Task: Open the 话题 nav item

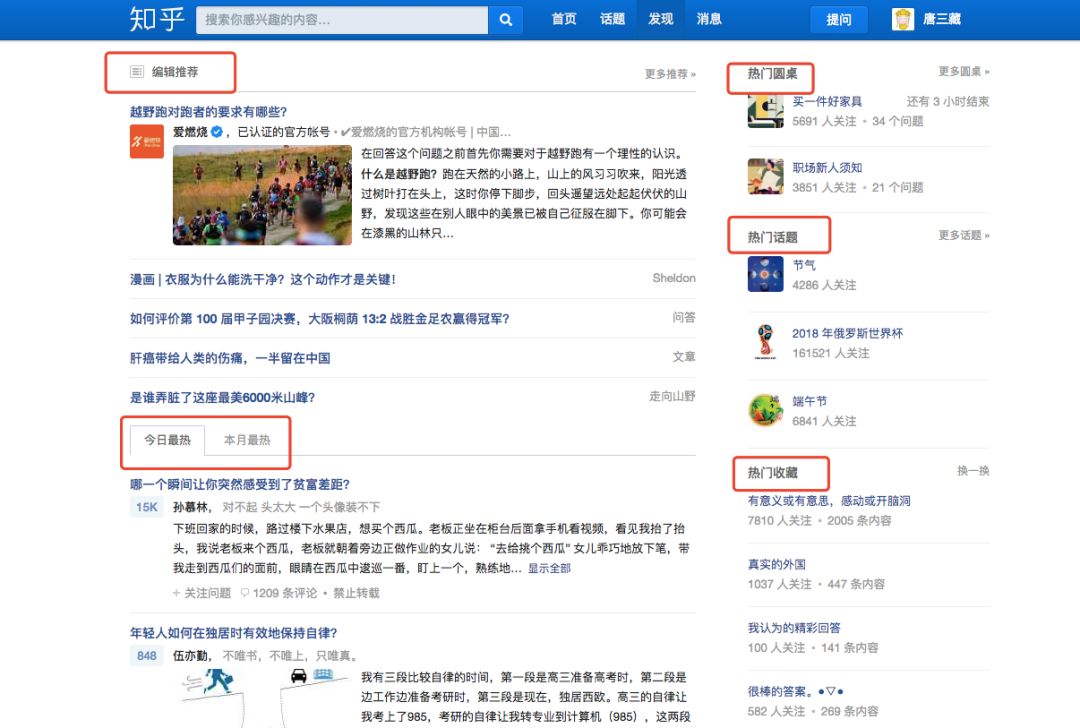Action: pos(612,19)
